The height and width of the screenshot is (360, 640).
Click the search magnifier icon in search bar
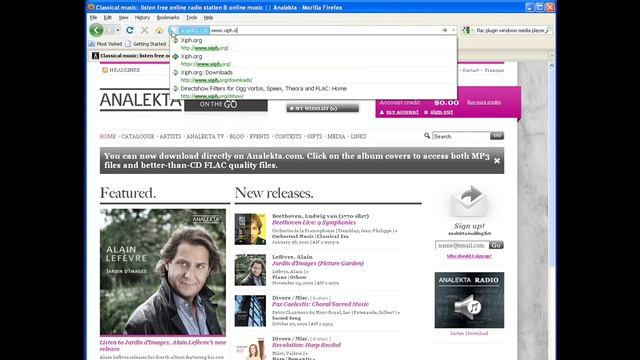point(548,30)
